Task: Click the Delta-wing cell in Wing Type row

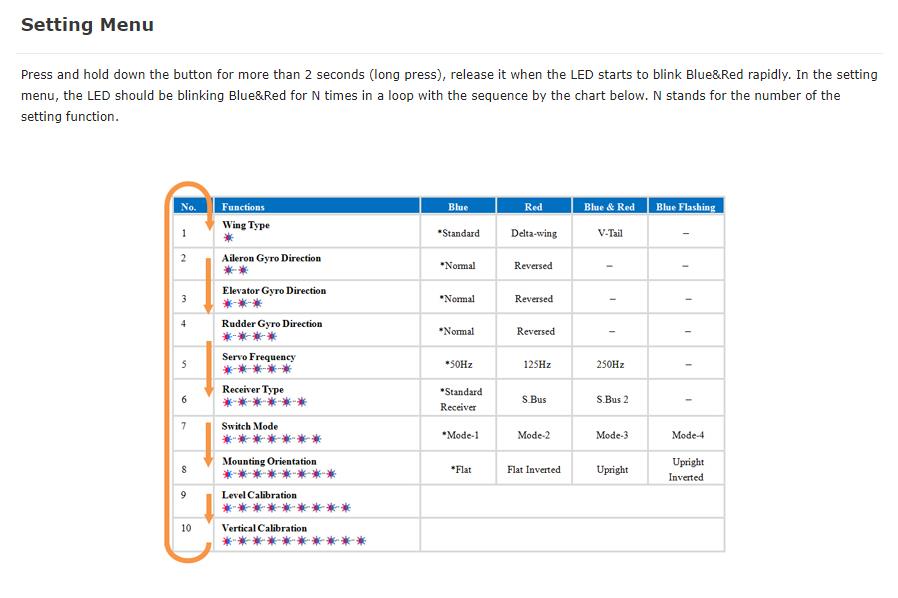Action: pos(534,233)
